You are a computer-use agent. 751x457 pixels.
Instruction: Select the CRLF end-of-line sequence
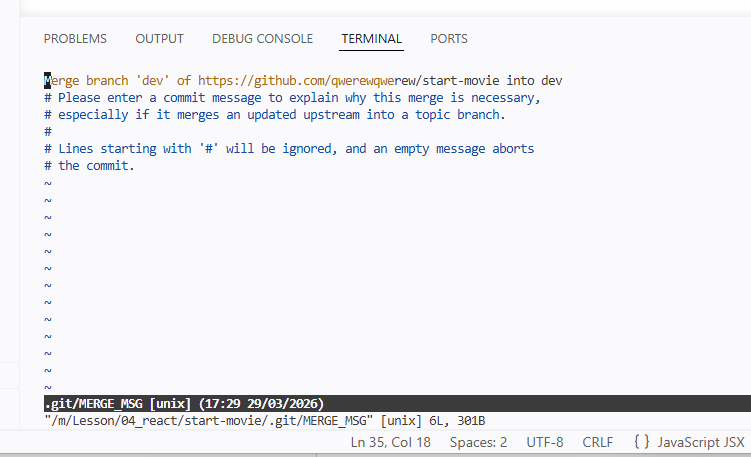click(x=597, y=442)
